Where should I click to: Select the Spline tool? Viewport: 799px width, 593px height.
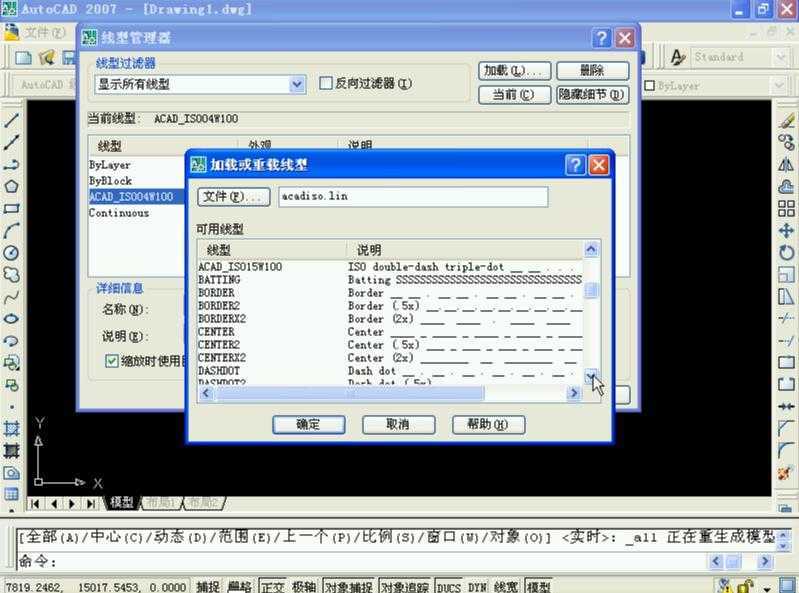tap(11, 297)
